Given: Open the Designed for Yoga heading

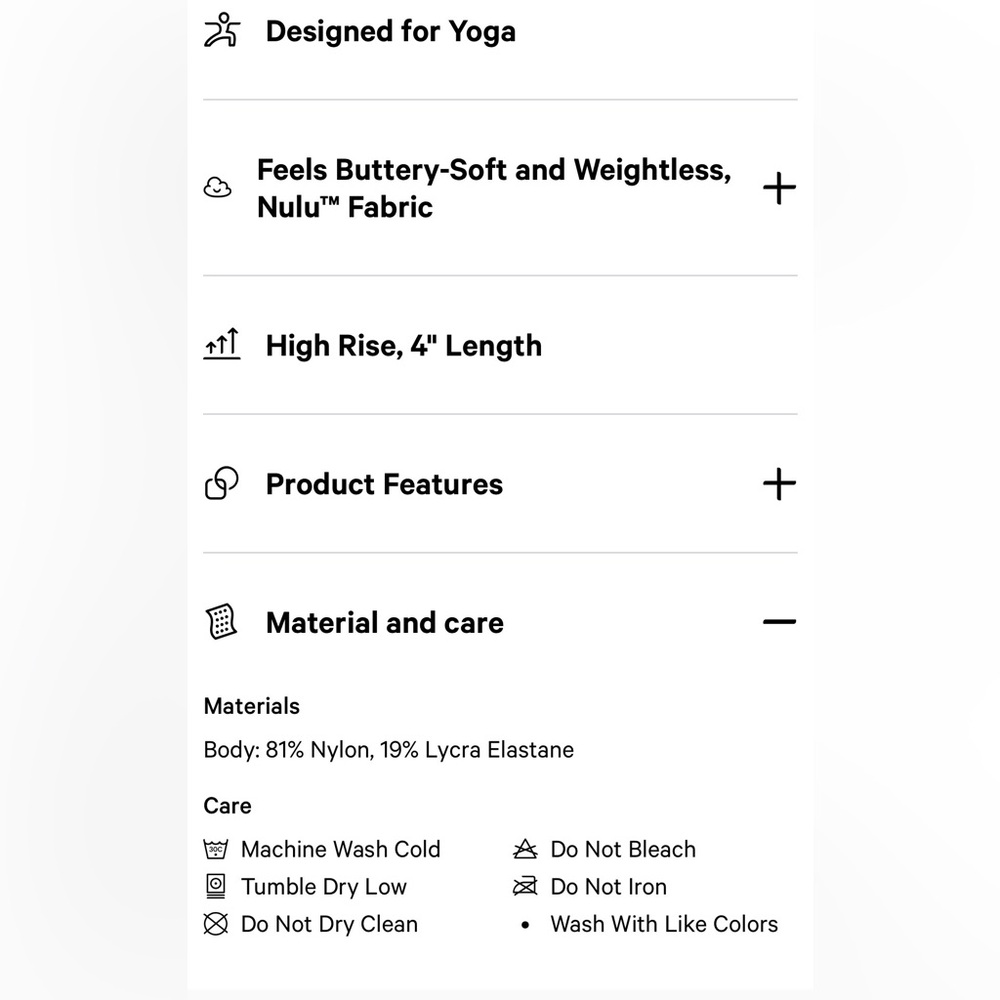Looking at the screenshot, I should 390,31.
